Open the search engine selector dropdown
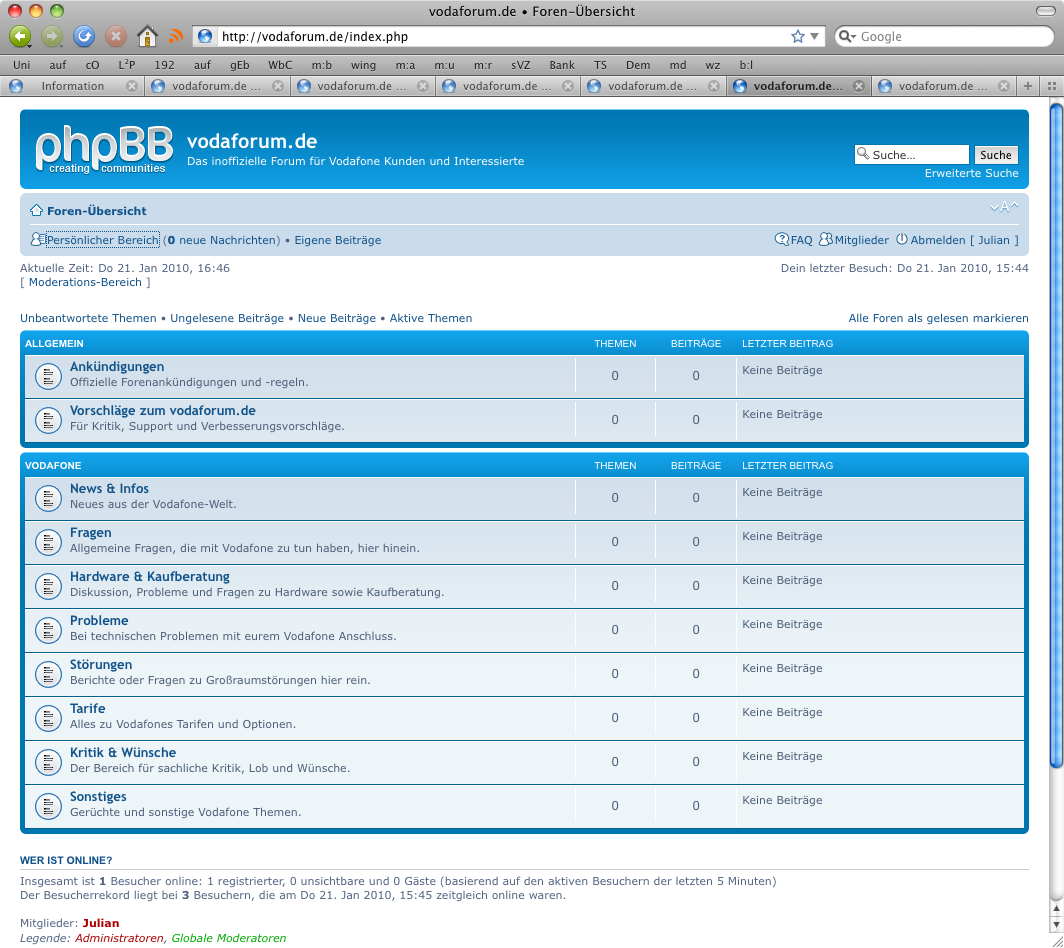The image size is (1064, 948). coord(847,37)
